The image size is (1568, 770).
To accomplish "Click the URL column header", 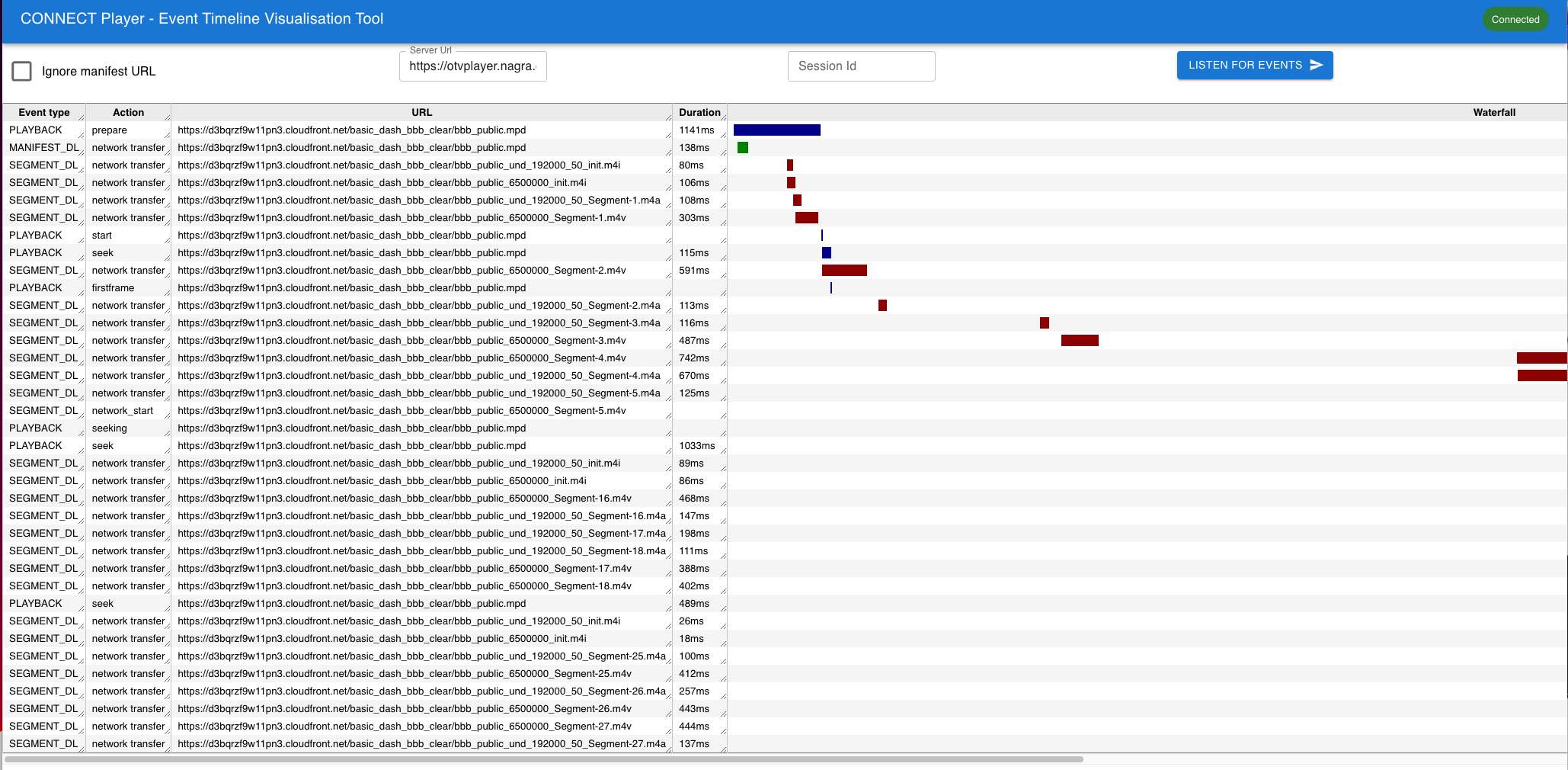I will (x=421, y=112).
